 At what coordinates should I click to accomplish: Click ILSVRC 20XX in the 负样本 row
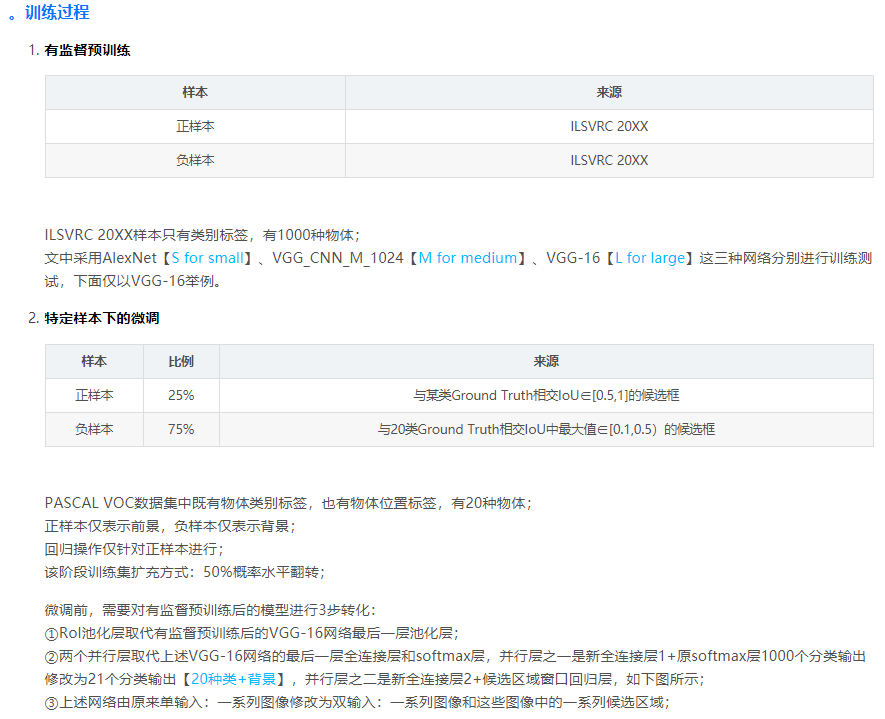pos(609,160)
